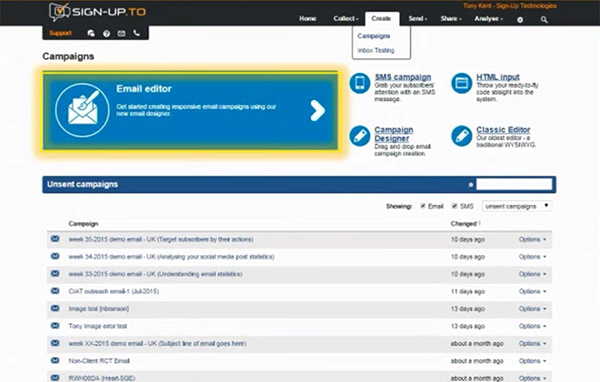Select Inbox Testing from Create menu
Viewport: 600px width, 382px height.
click(x=376, y=51)
